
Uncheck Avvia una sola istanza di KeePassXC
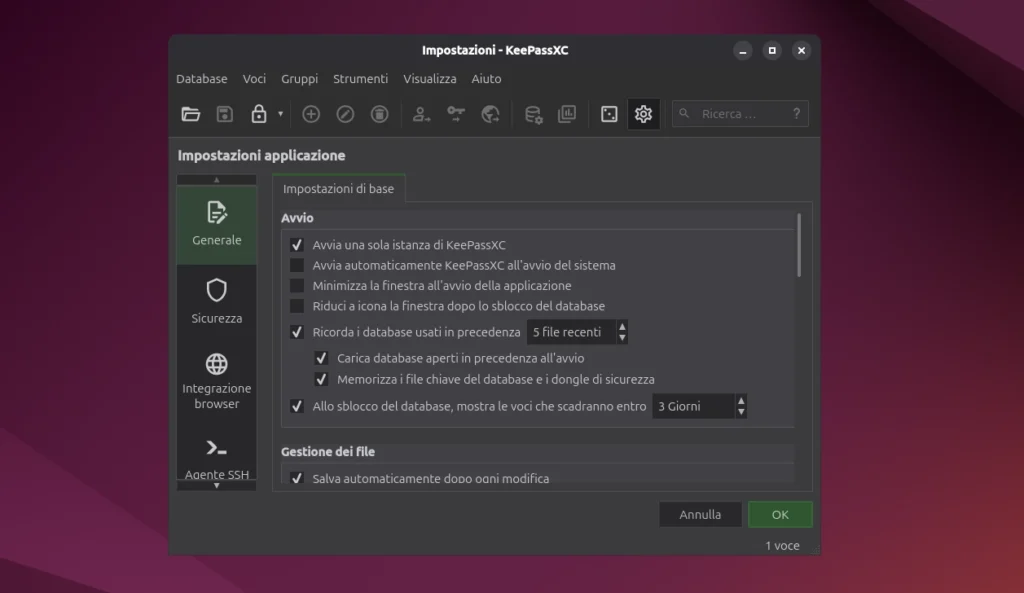(x=297, y=245)
